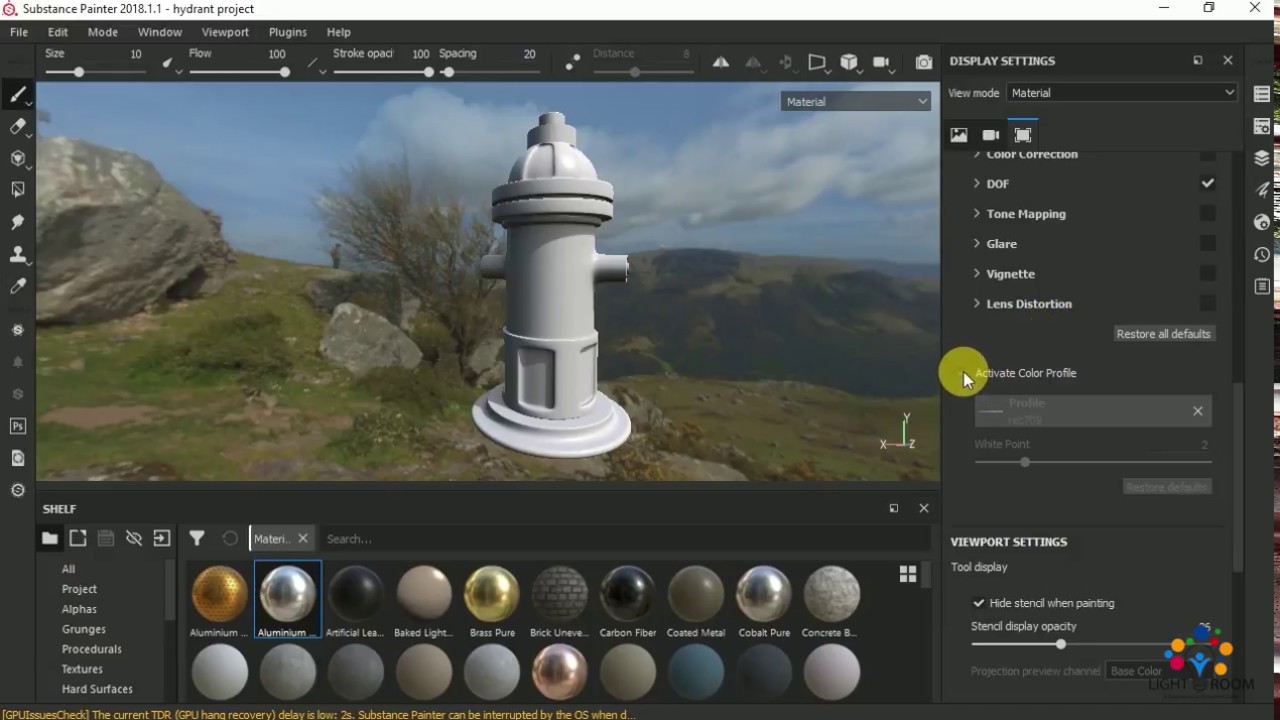Open the camera settings tab icon

pos(991,135)
